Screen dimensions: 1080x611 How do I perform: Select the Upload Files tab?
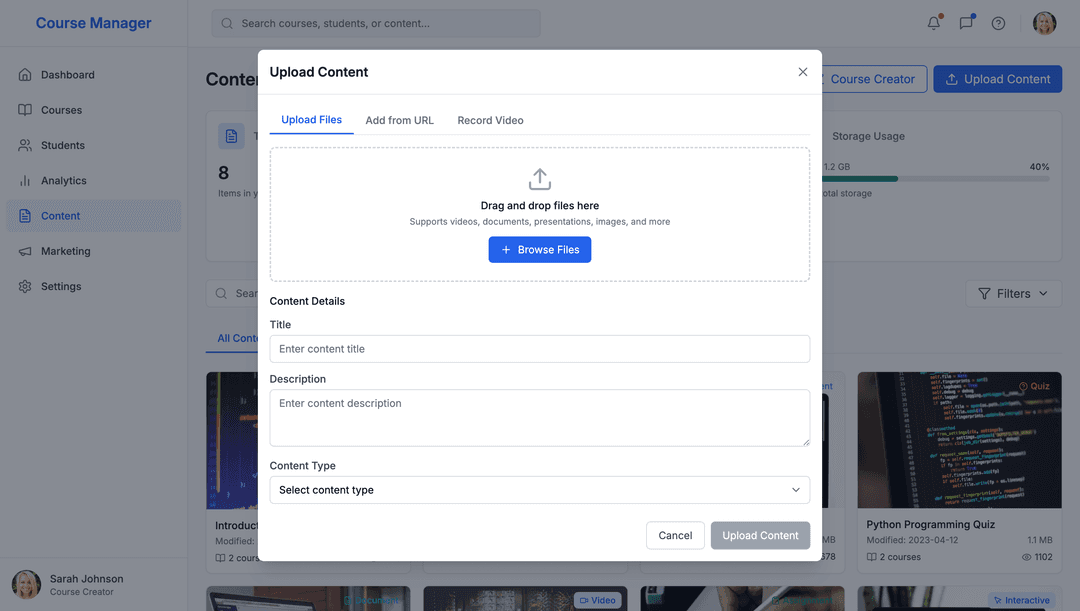[x=311, y=120]
